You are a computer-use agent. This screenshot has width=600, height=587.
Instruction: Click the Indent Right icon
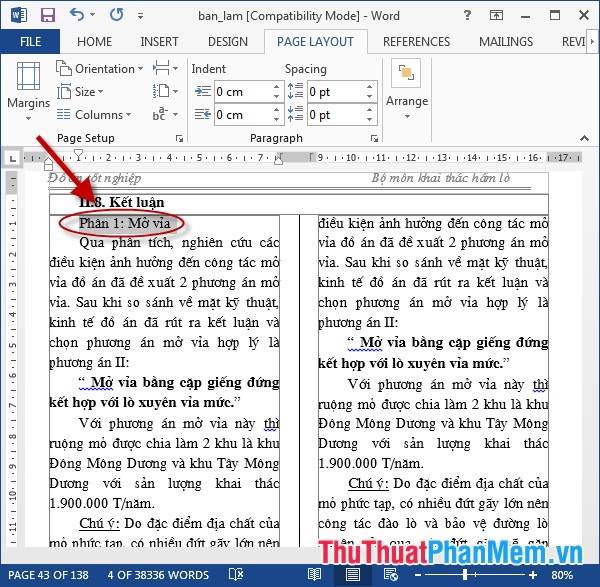(202, 114)
